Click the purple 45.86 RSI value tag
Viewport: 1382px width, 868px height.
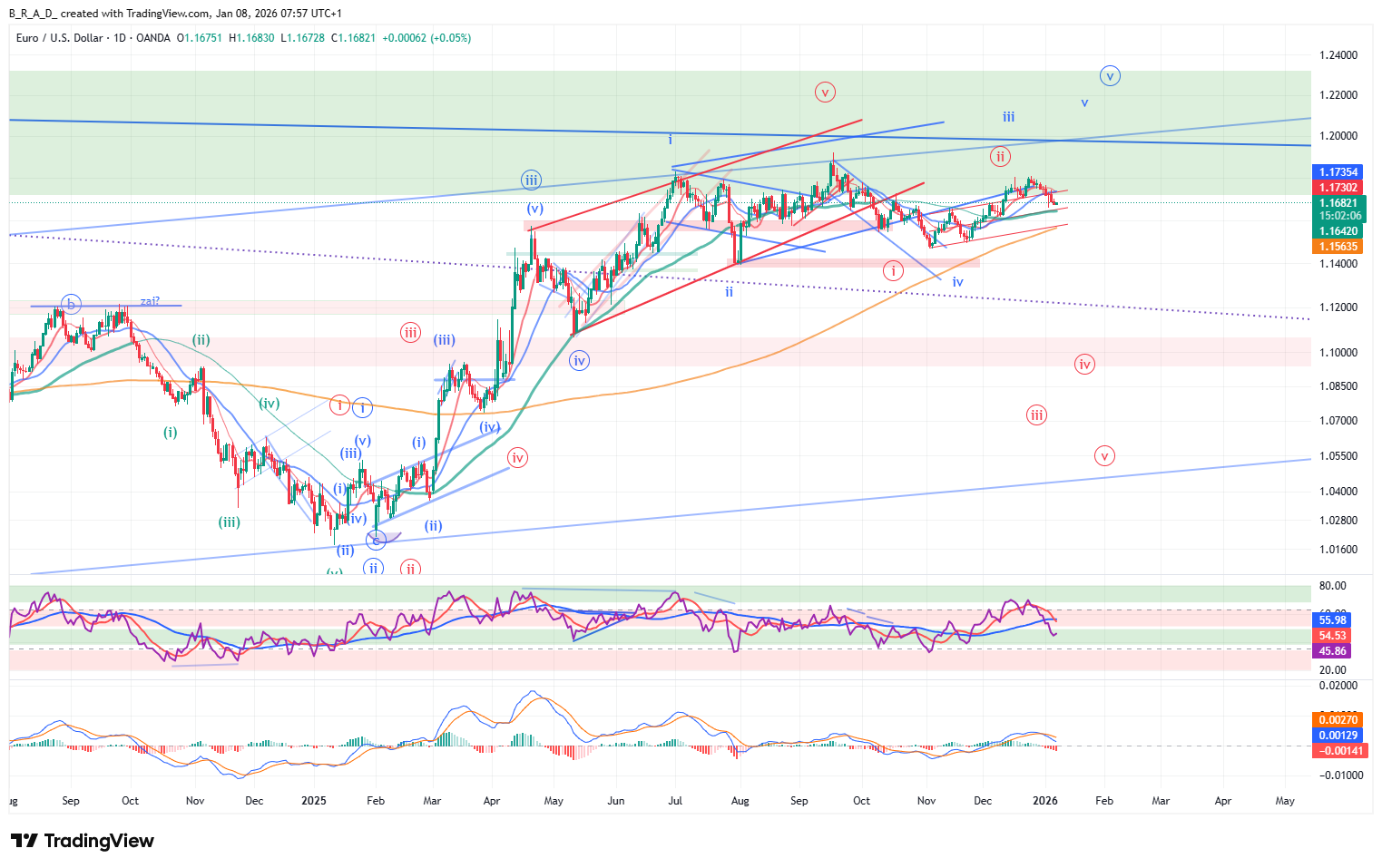(x=1332, y=651)
